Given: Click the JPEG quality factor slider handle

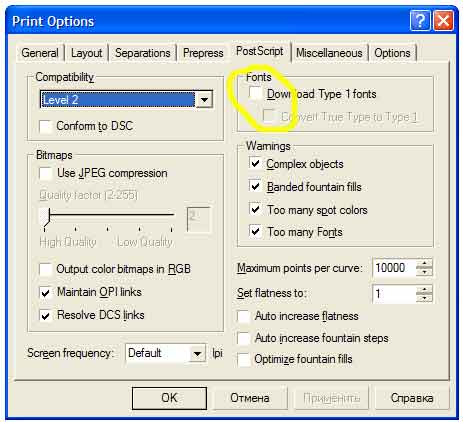Looking at the screenshot, I should 45,217.
